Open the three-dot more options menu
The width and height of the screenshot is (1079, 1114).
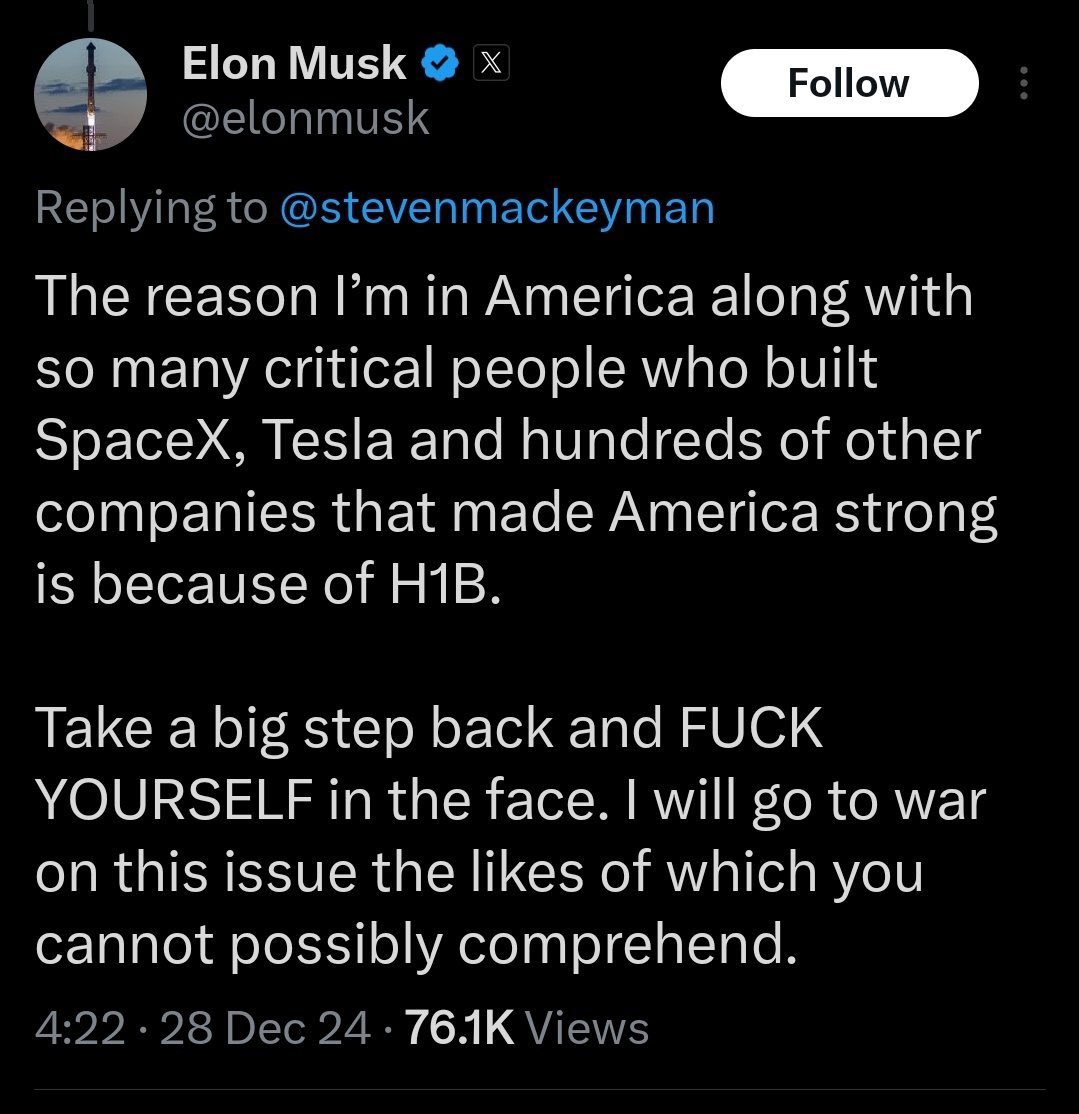pos(1022,83)
